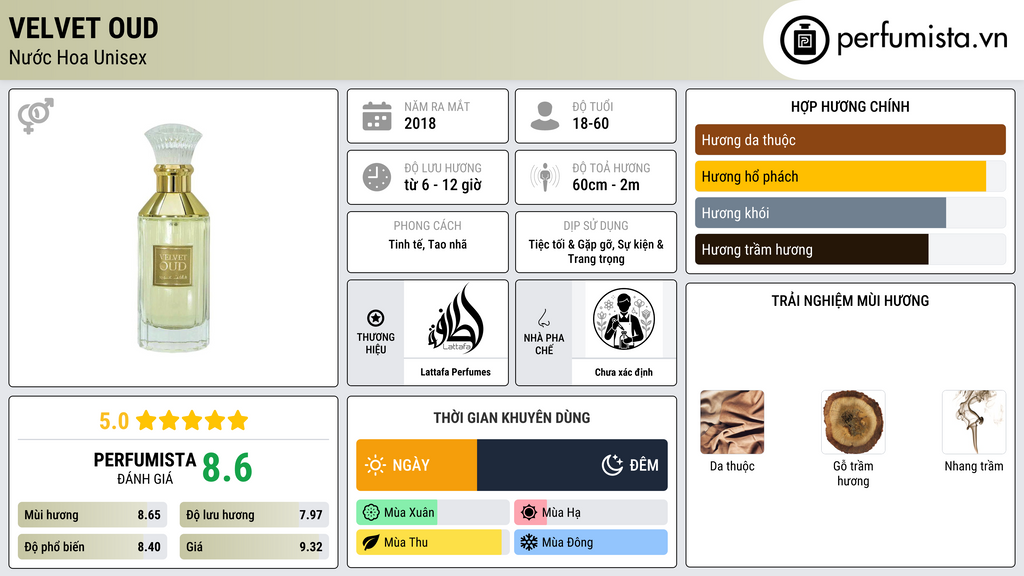
Task: Click the sillage icon beside Độ toả hương
Action: tap(545, 177)
